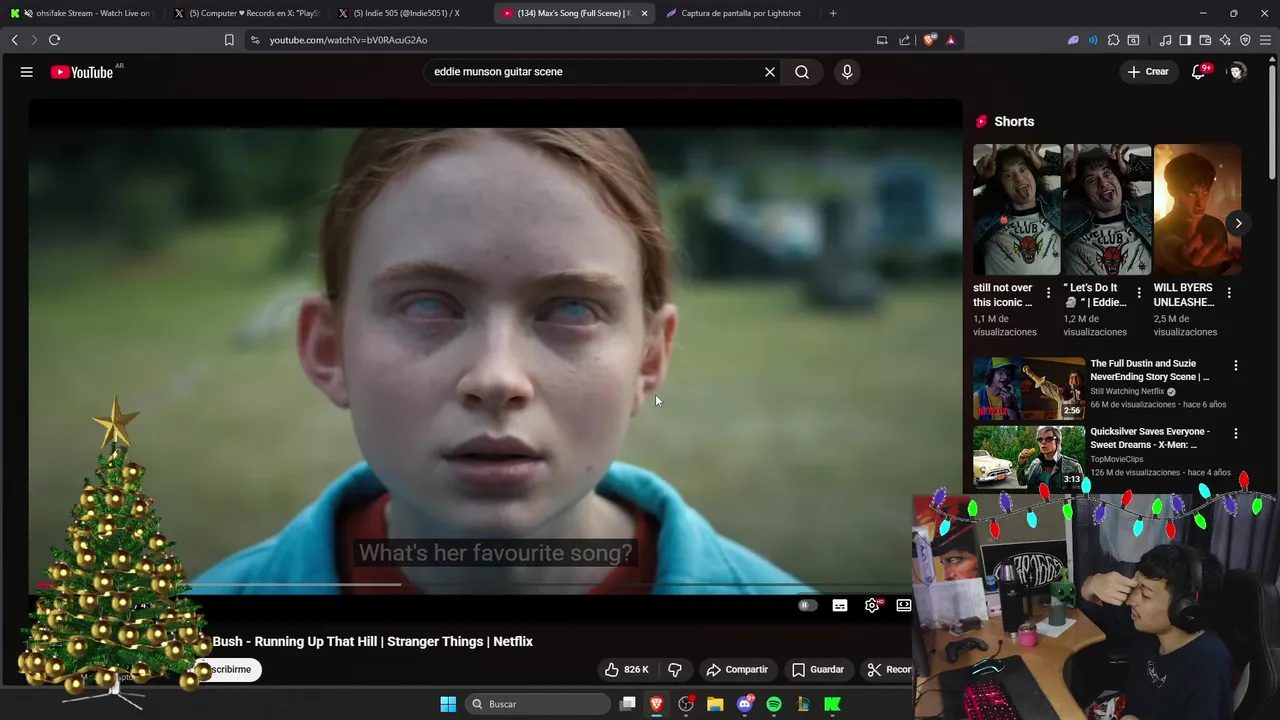Open the YouTube account avatar menu
1280x720 pixels.
1237,72
